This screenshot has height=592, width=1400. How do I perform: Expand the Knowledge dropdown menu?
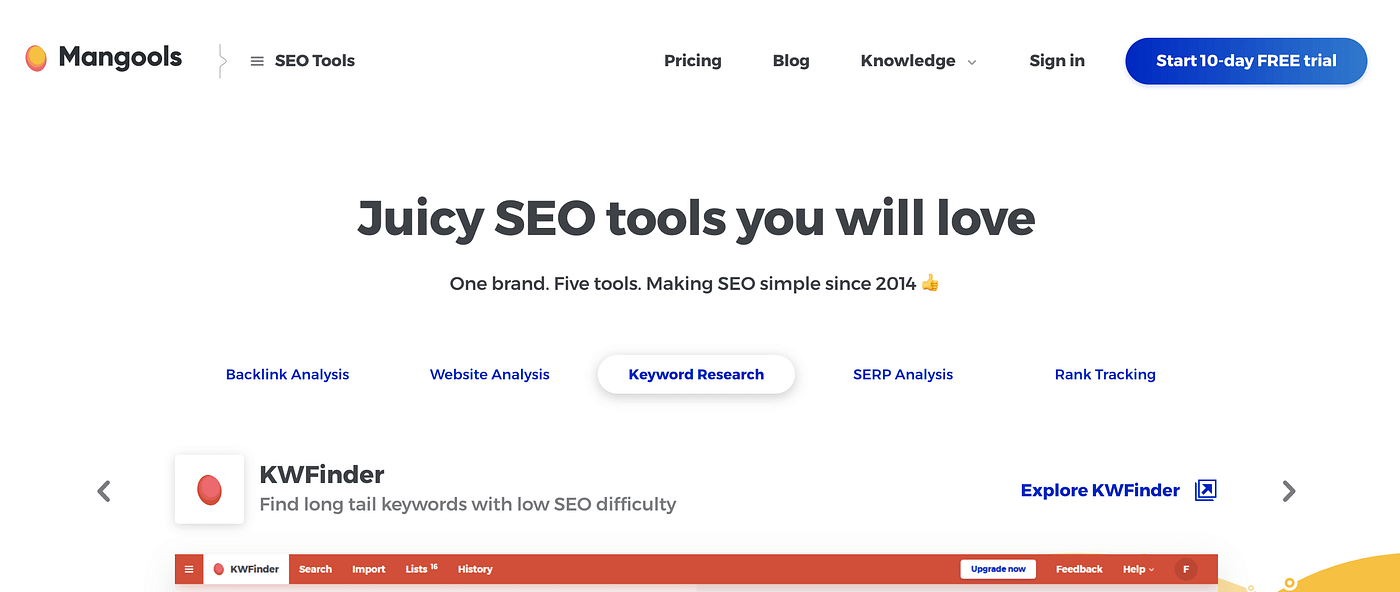918,61
